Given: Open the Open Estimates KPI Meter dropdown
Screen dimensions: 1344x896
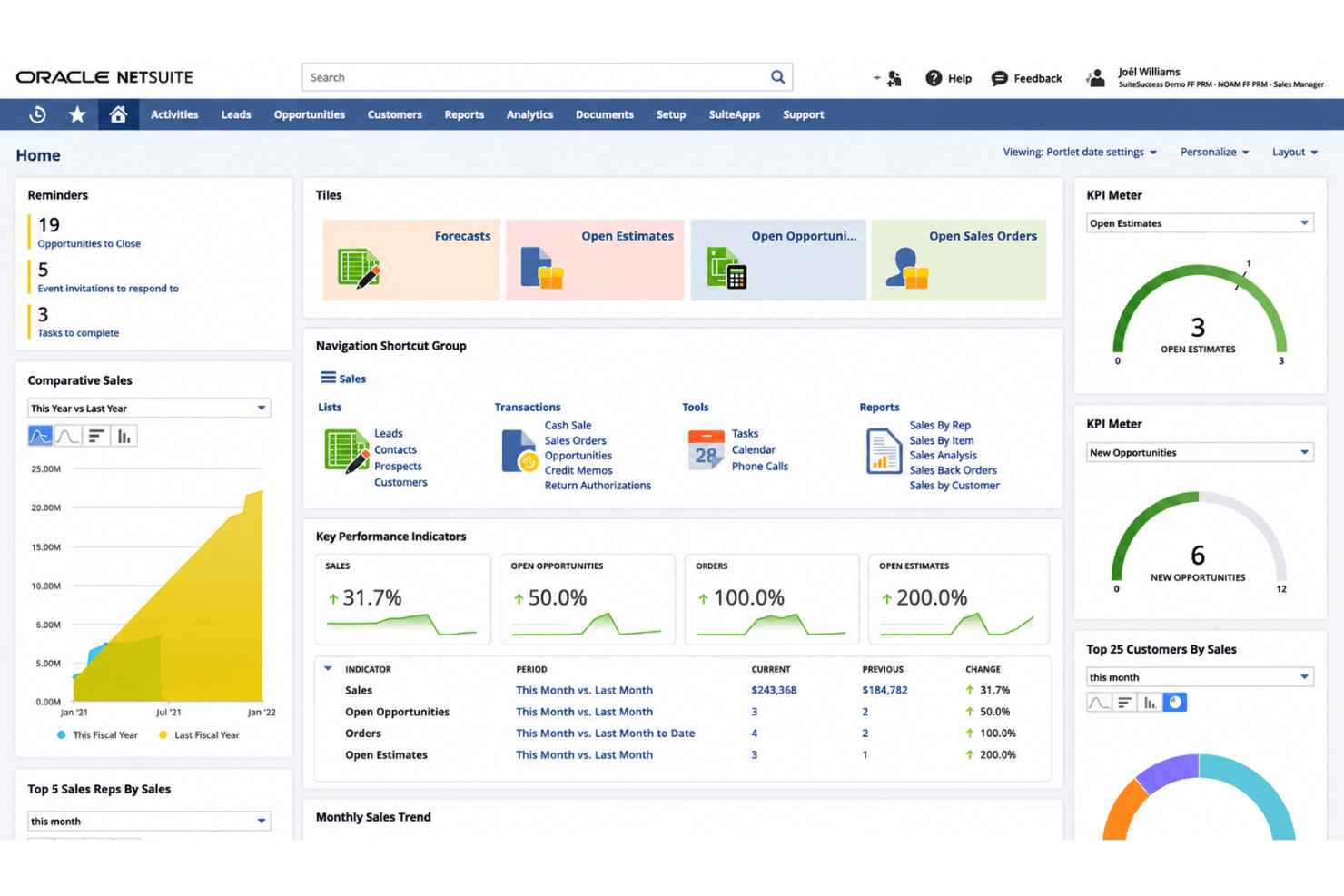Looking at the screenshot, I should point(1200,223).
